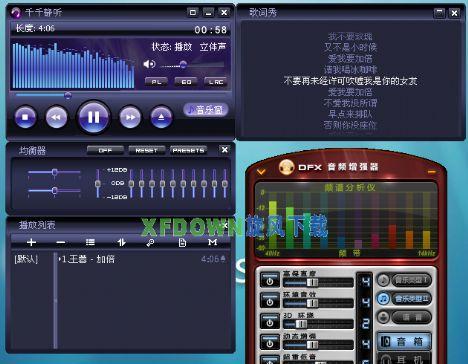Click the playlist sort arrows icon
Viewport: 468px width, 364px height.
(121, 242)
